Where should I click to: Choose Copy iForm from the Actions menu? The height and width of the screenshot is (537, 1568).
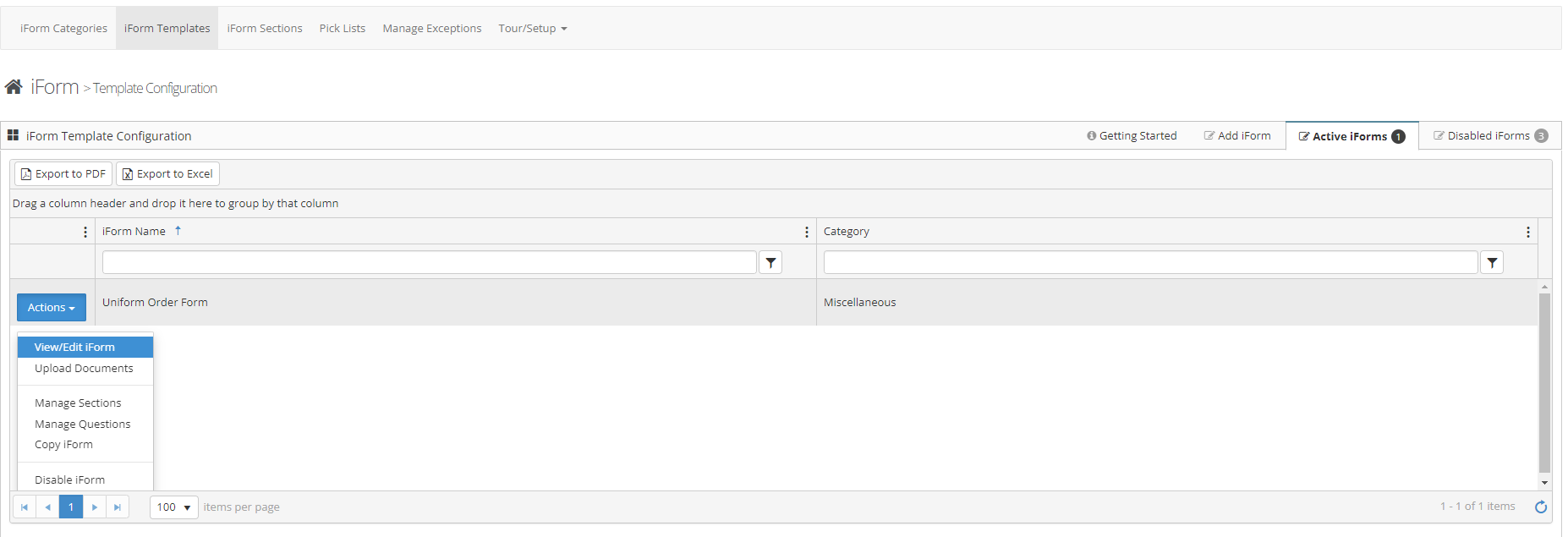click(63, 444)
